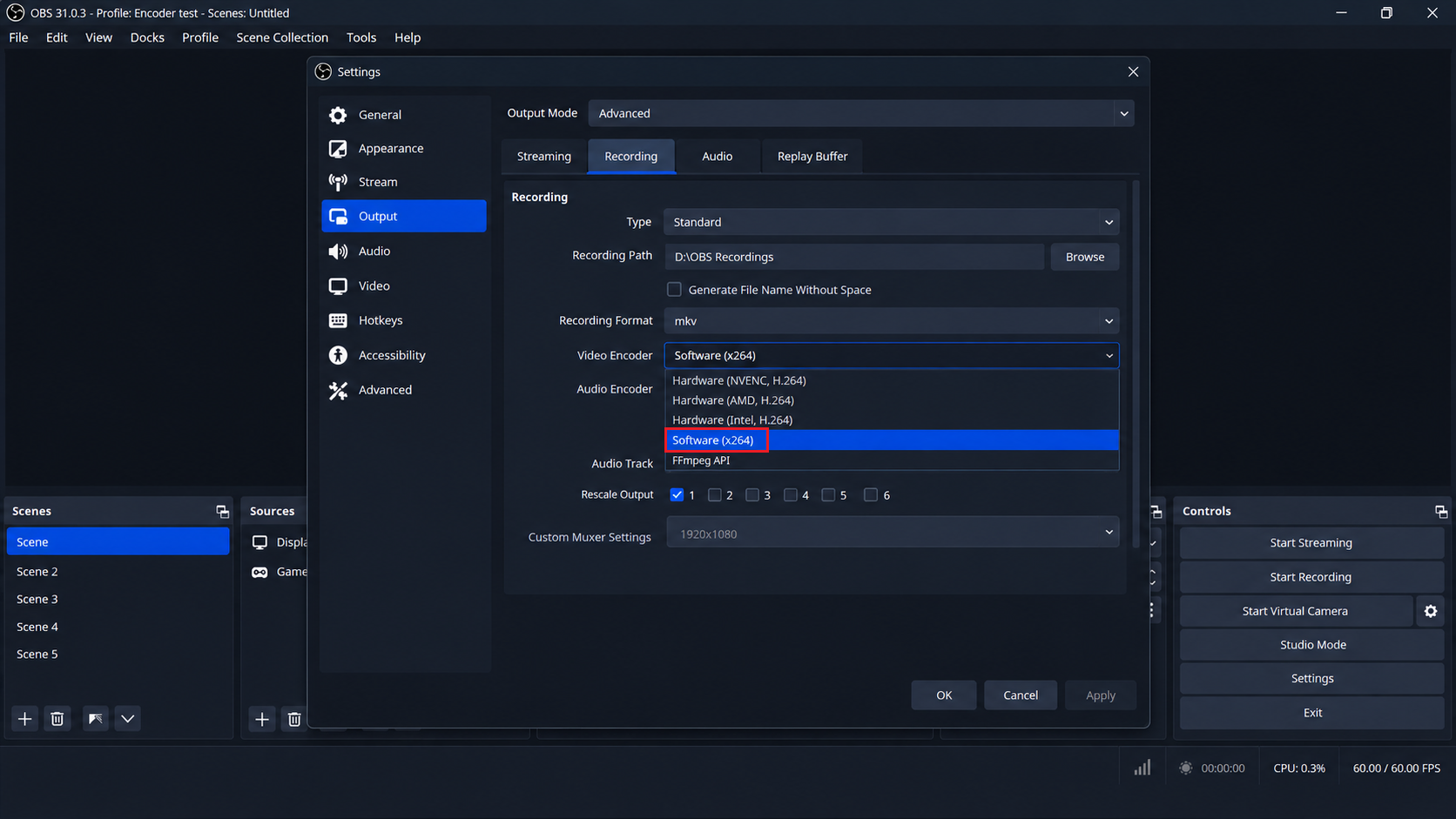Open the 1920x1080 resolution dropdown
Image resolution: width=1456 pixels, height=819 pixels.
tap(893, 533)
